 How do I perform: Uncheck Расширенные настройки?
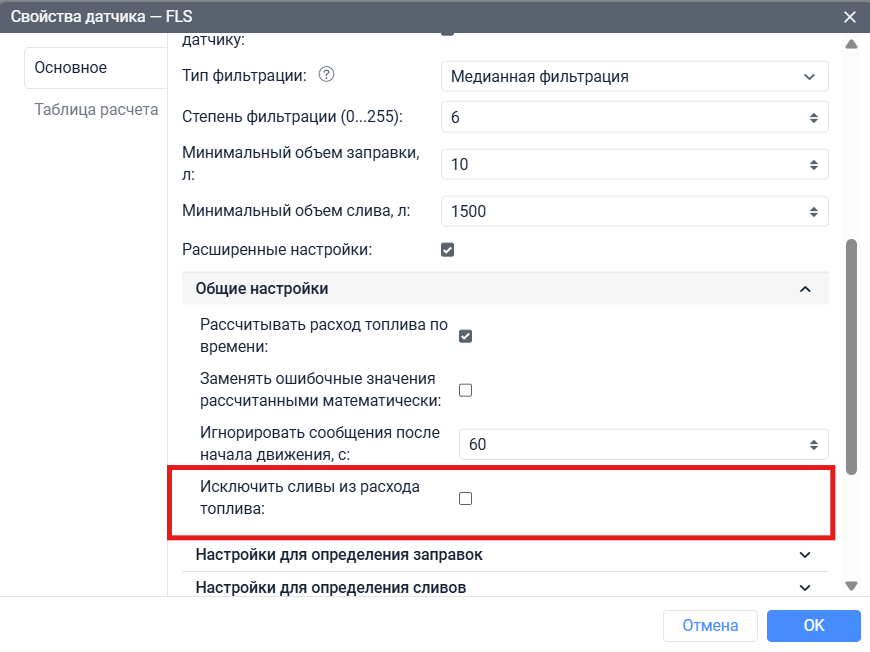coord(447,249)
